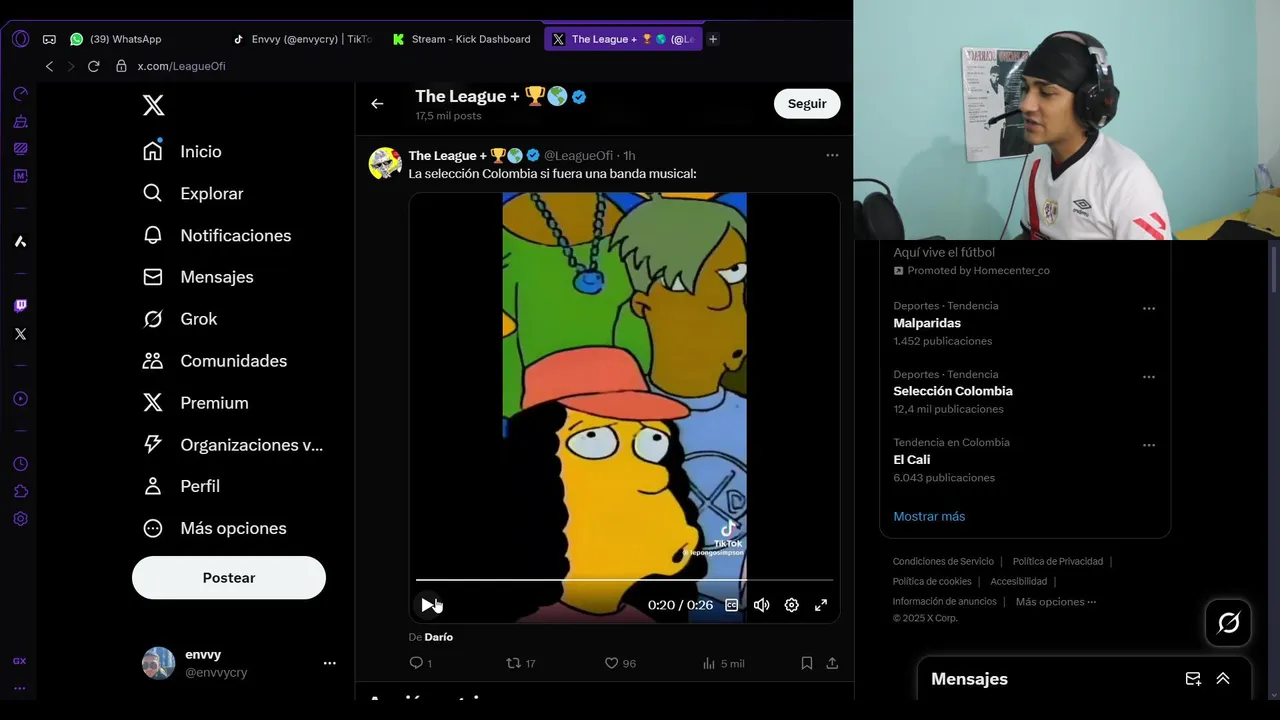Play the paused video
The height and width of the screenshot is (720, 1280).
point(428,605)
